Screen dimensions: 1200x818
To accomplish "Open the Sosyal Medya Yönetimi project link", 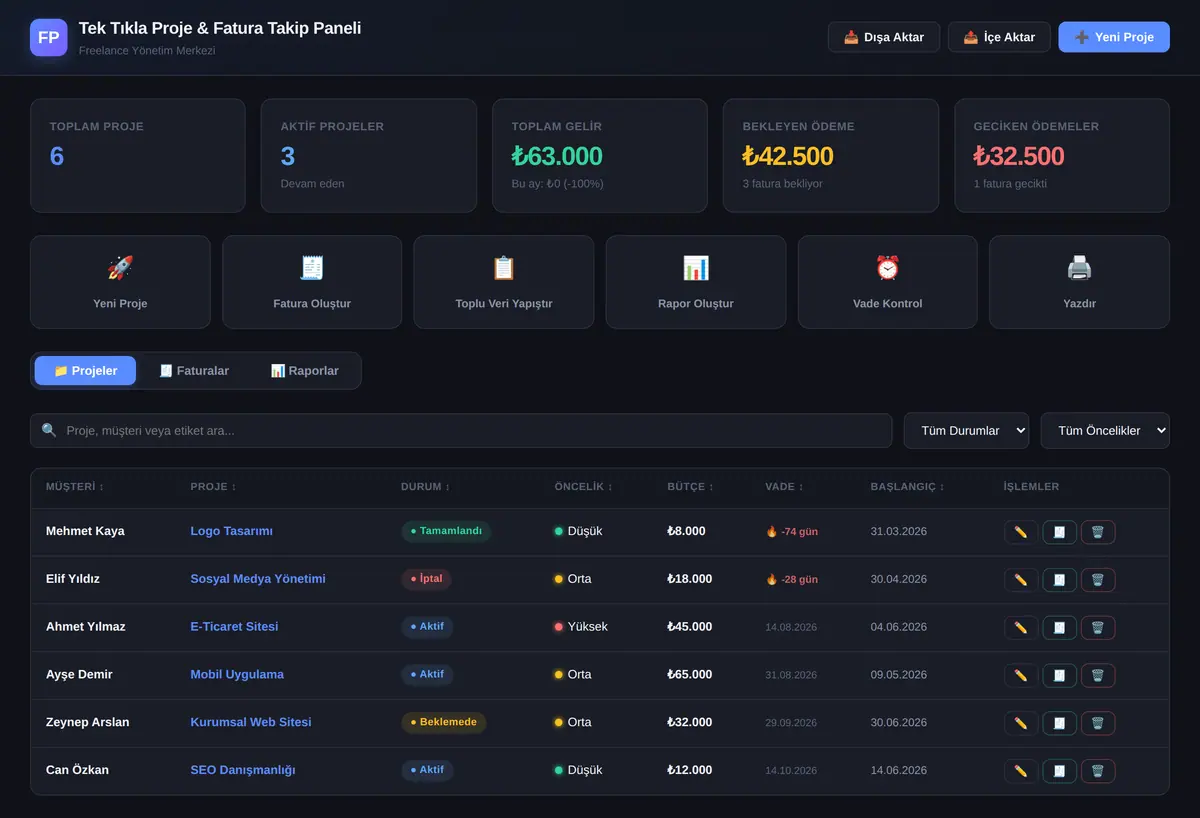I will (x=258, y=579).
